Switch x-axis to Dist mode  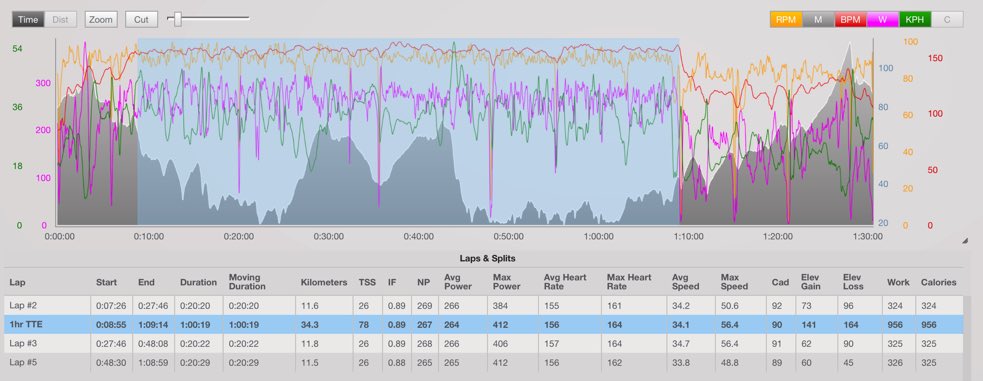pos(60,19)
